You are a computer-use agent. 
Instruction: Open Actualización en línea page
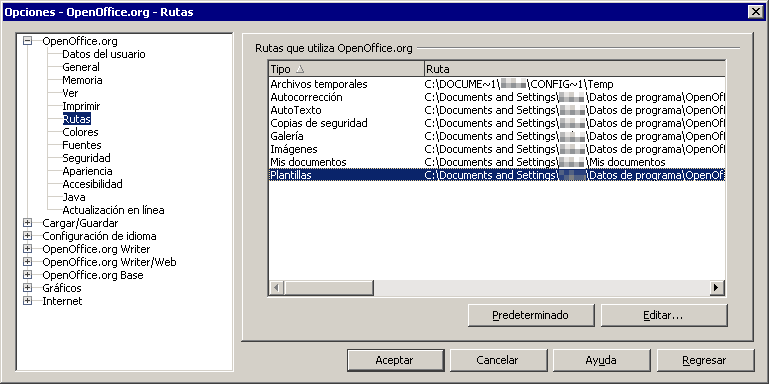113,210
